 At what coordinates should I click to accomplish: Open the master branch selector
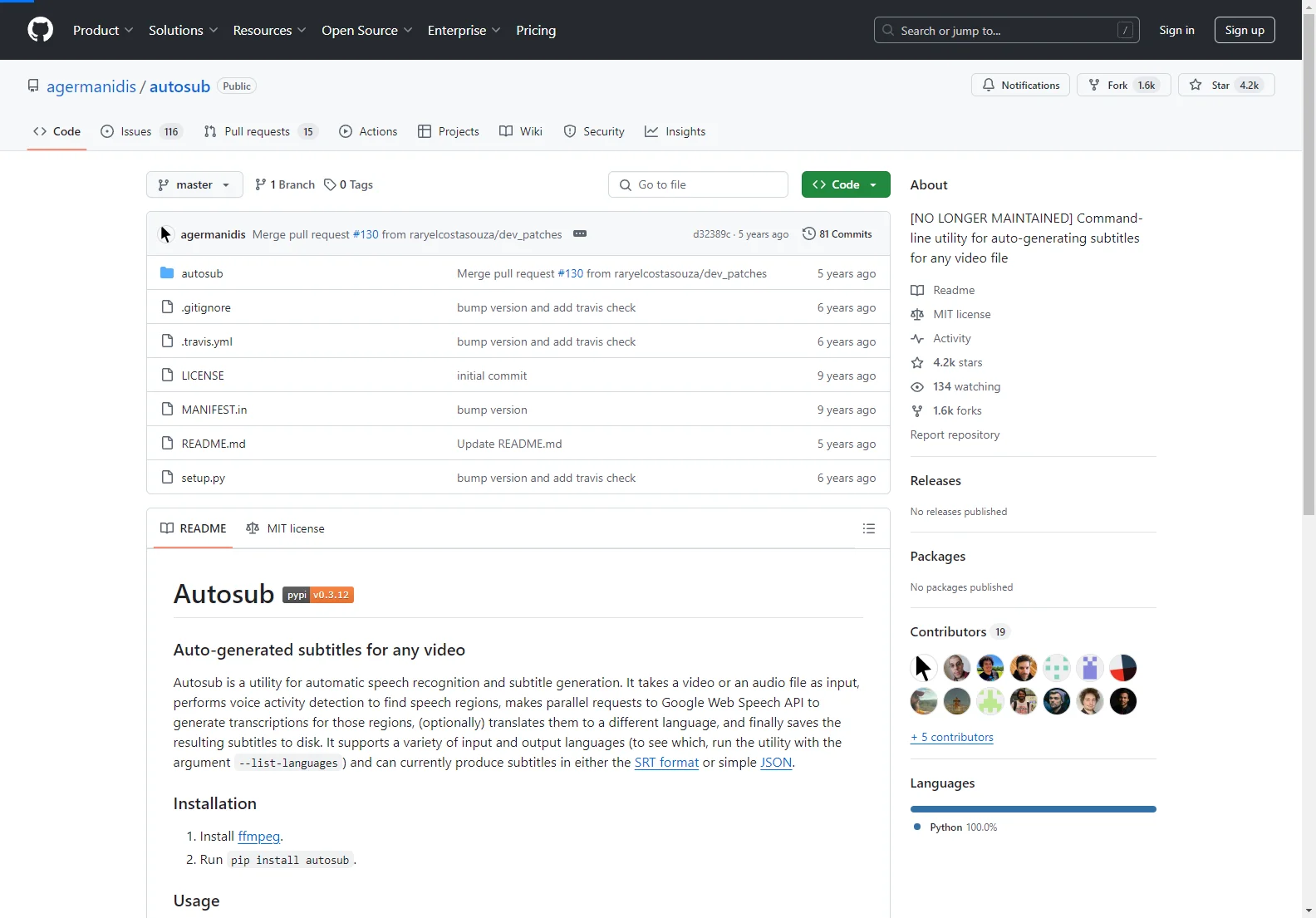(194, 184)
